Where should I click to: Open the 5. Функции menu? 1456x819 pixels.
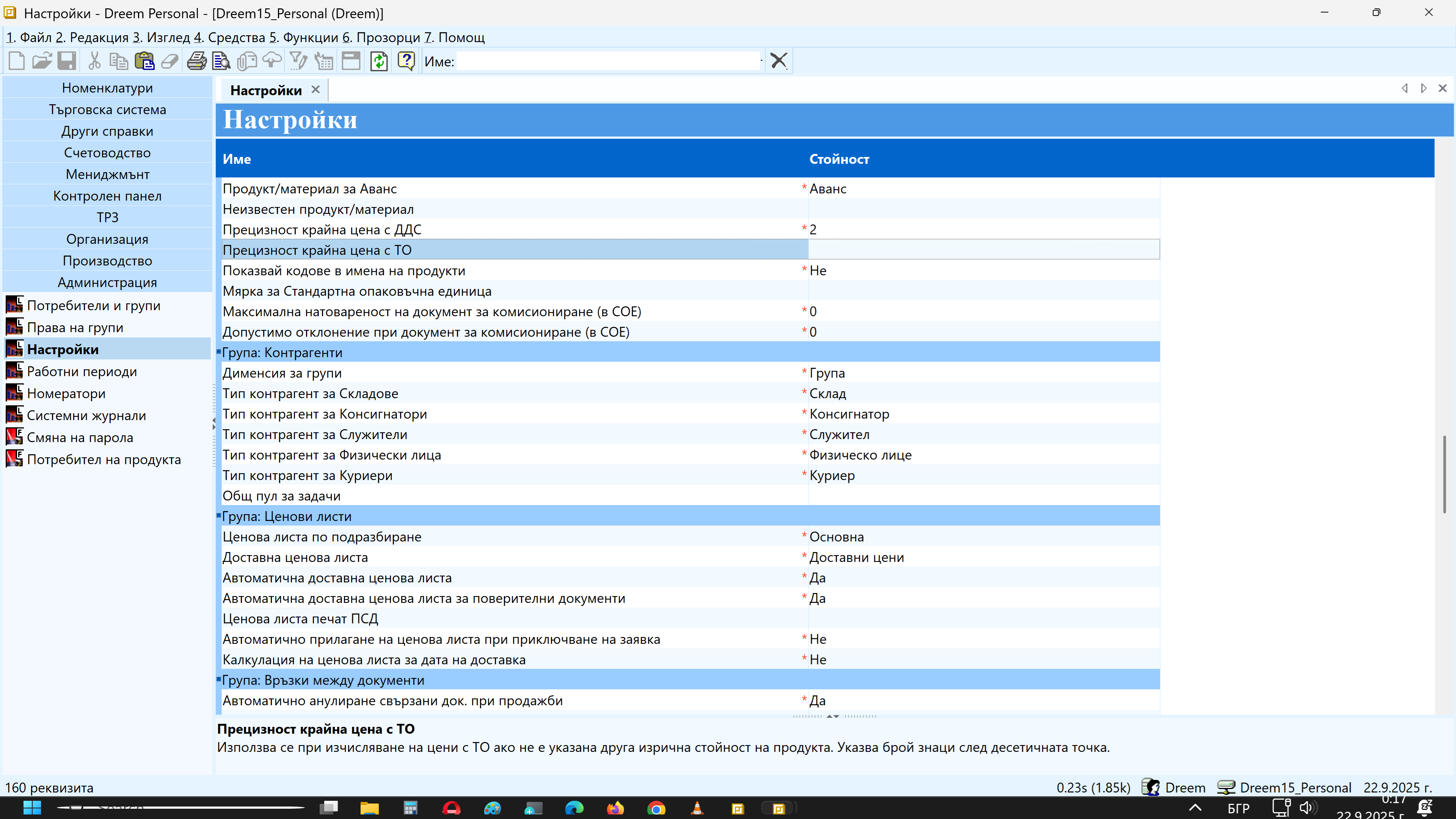click(x=303, y=37)
